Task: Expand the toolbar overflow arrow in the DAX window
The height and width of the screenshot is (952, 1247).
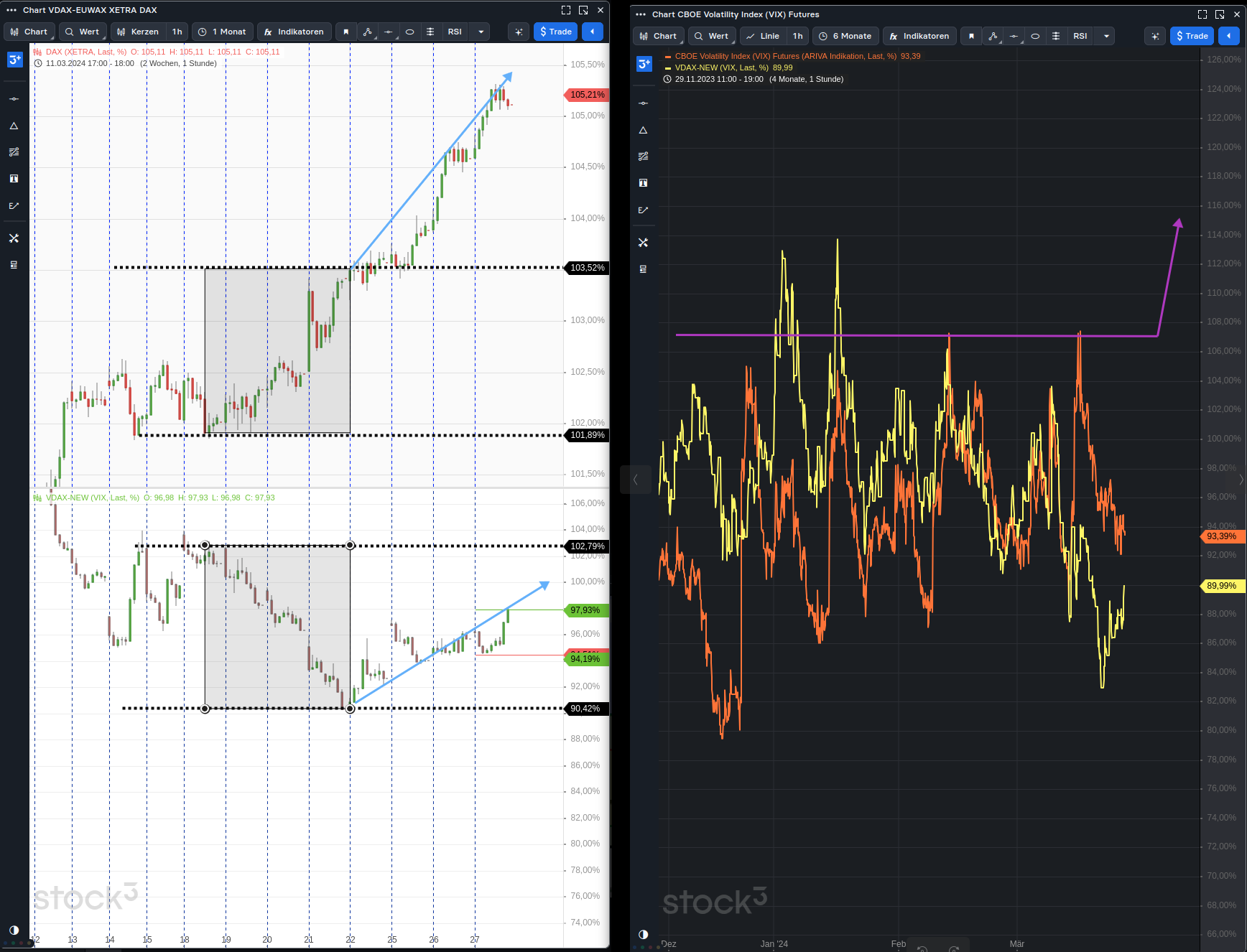Action: [481, 32]
